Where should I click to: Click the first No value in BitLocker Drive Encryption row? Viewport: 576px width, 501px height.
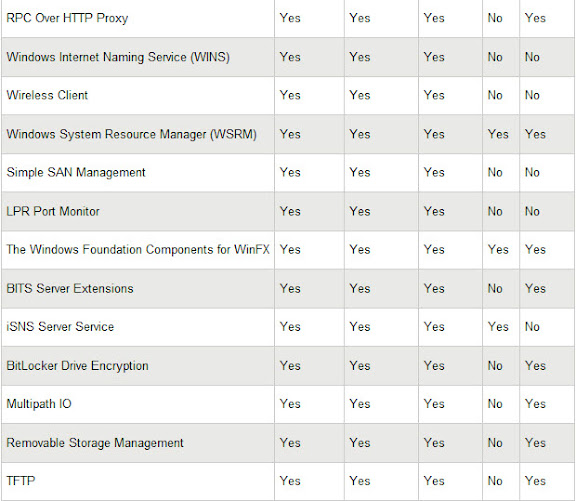point(495,365)
